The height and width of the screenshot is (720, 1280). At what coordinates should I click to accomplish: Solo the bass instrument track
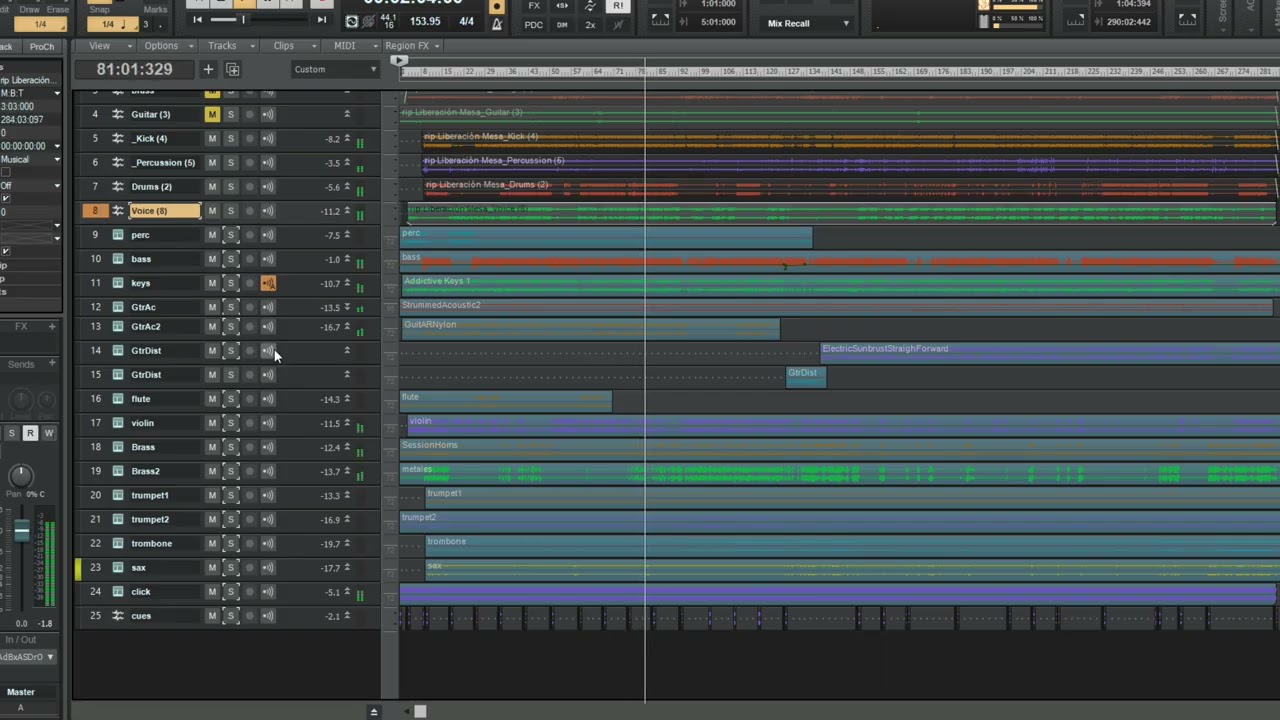pyautogui.click(x=230, y=259)
